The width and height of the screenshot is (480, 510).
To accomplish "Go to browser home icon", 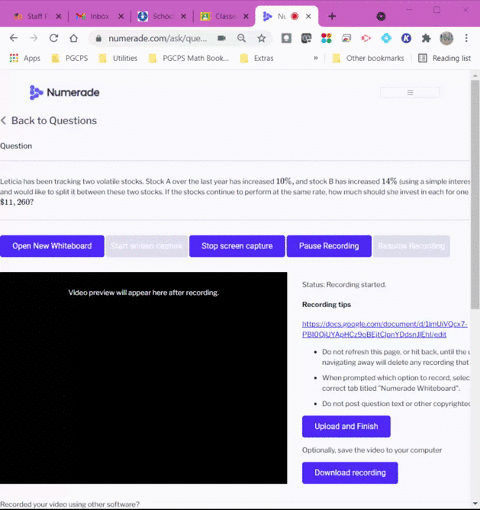I will [x=73, y=38].
